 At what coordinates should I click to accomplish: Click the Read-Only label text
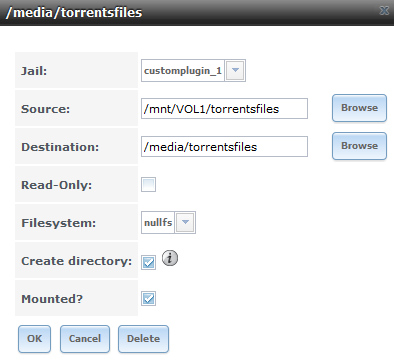(x=57, y=185)
